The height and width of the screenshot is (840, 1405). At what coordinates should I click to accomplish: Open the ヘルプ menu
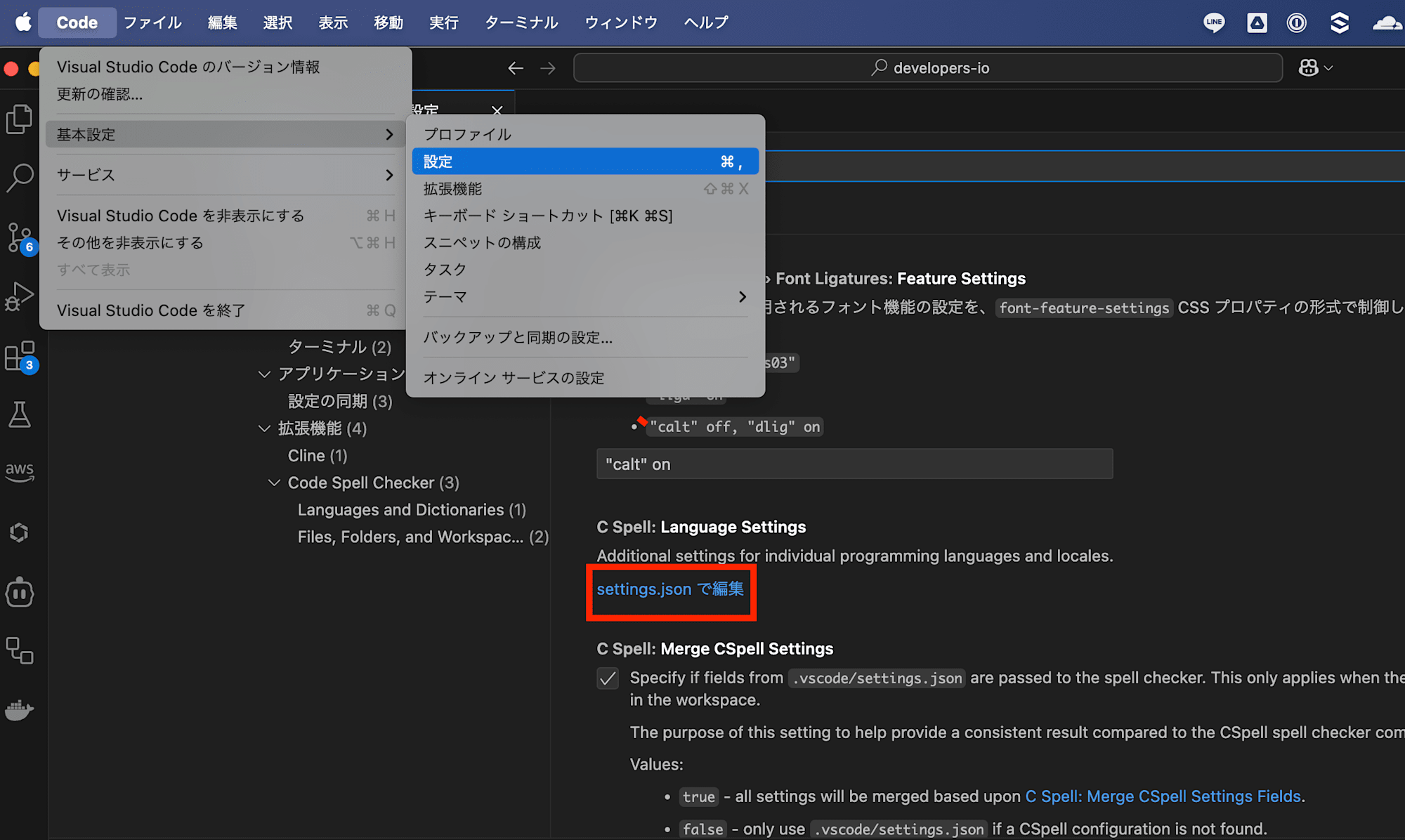707,22
